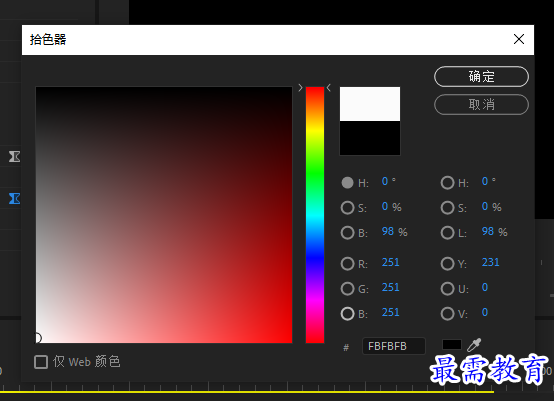The image size is (554, 401).
Task: Select the gray keyframe marker icon behind dialog
Action: (14, 156)
